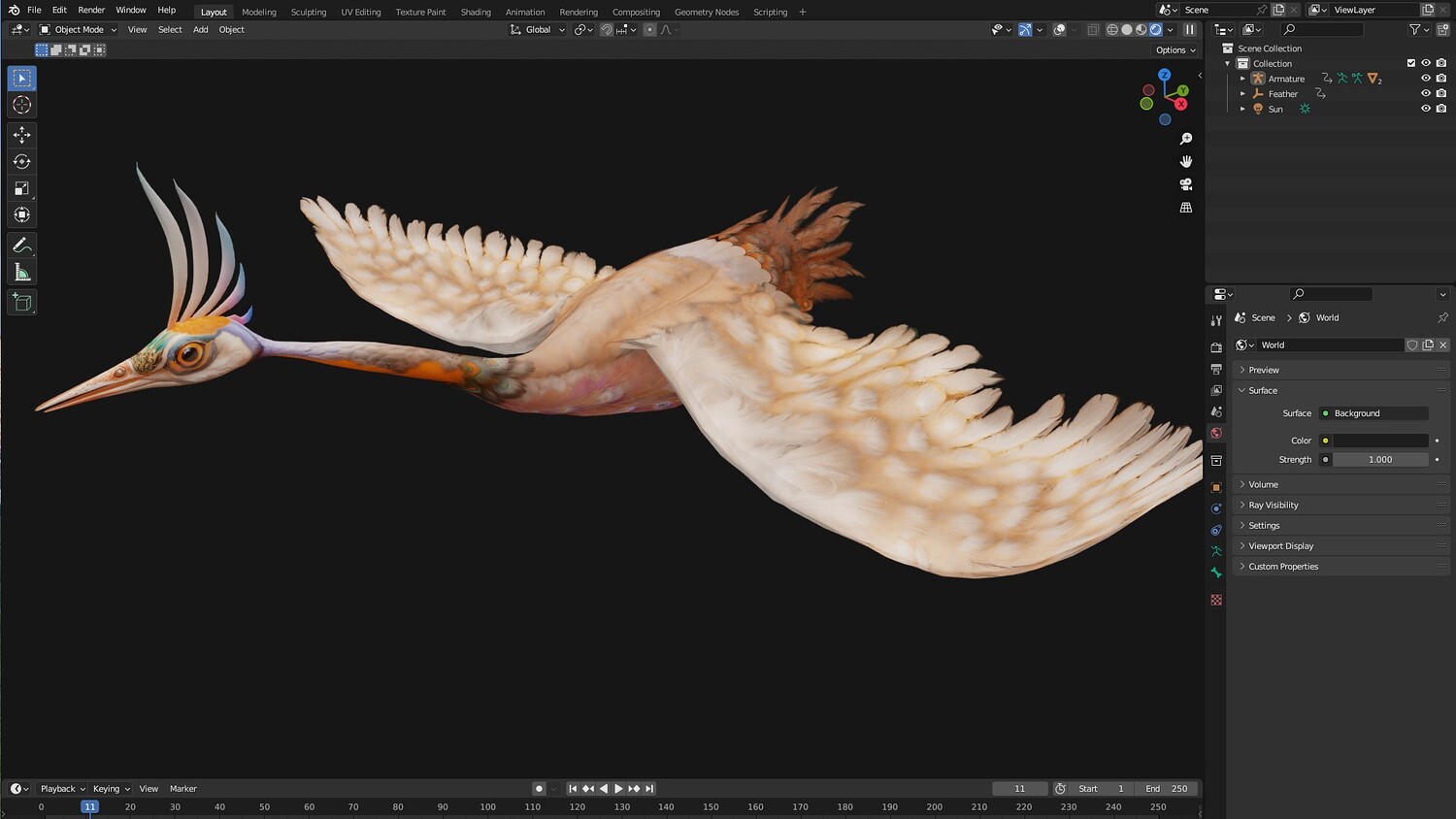
Task: Toggle Feather object visibility eye
Action: 1426,94
